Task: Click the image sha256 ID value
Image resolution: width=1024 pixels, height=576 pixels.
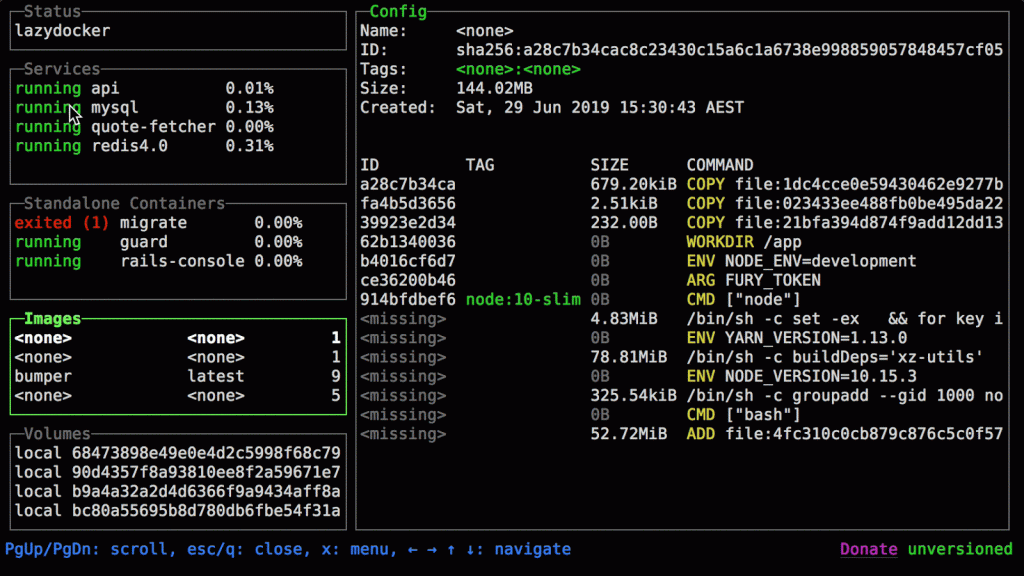Action: tap(729, 50)
